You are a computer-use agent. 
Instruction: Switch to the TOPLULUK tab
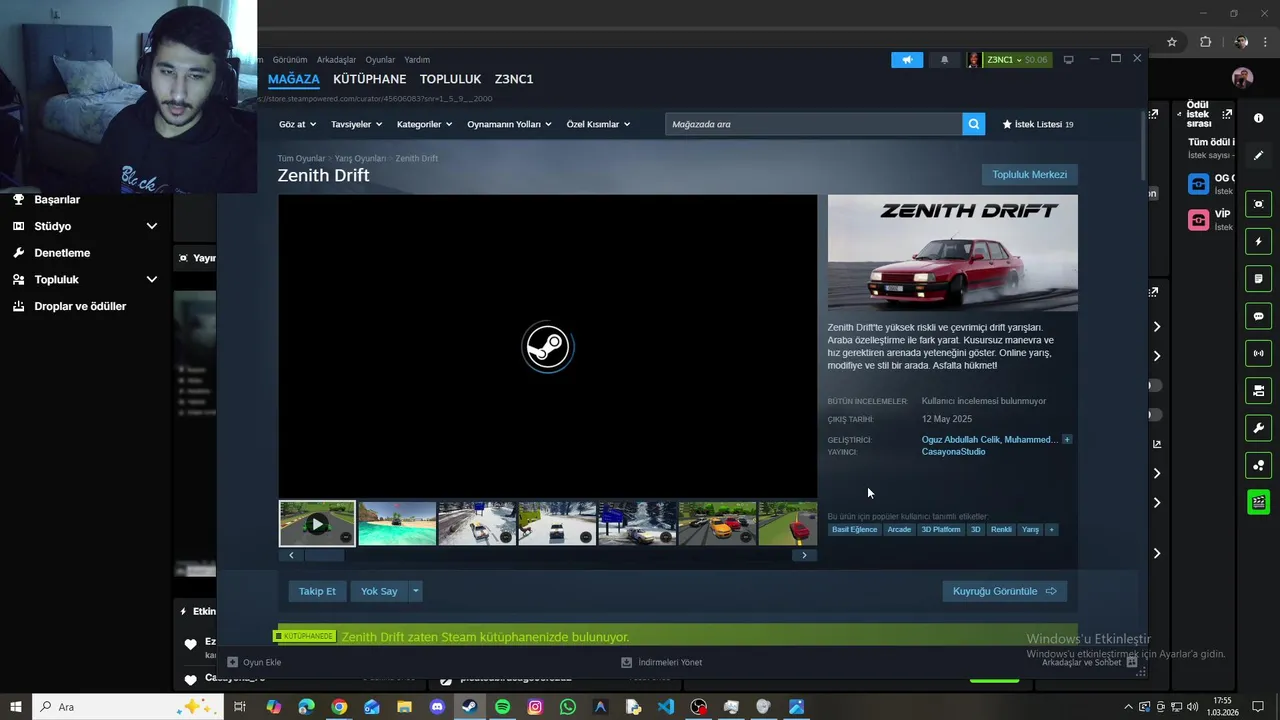point(450,79)
